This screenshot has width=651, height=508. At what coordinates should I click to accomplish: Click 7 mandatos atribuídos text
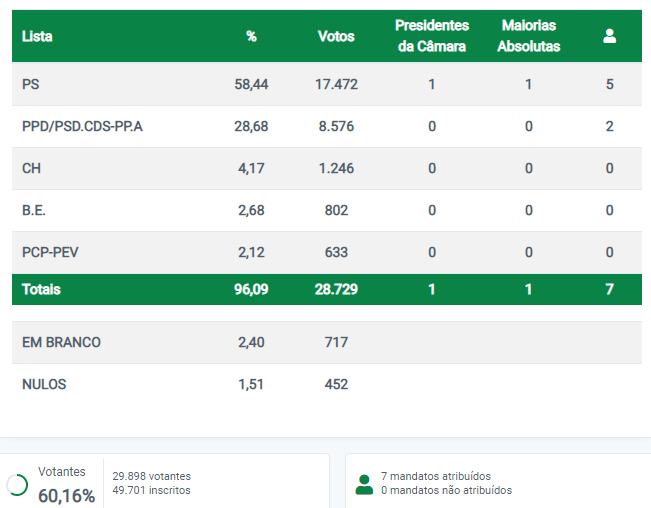tap(436, 476)
